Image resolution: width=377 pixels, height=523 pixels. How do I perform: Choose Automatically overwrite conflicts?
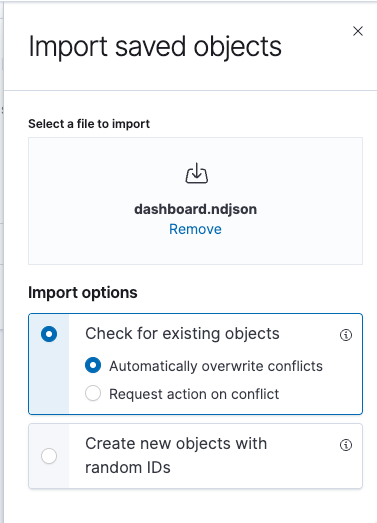tap(93, 365)
